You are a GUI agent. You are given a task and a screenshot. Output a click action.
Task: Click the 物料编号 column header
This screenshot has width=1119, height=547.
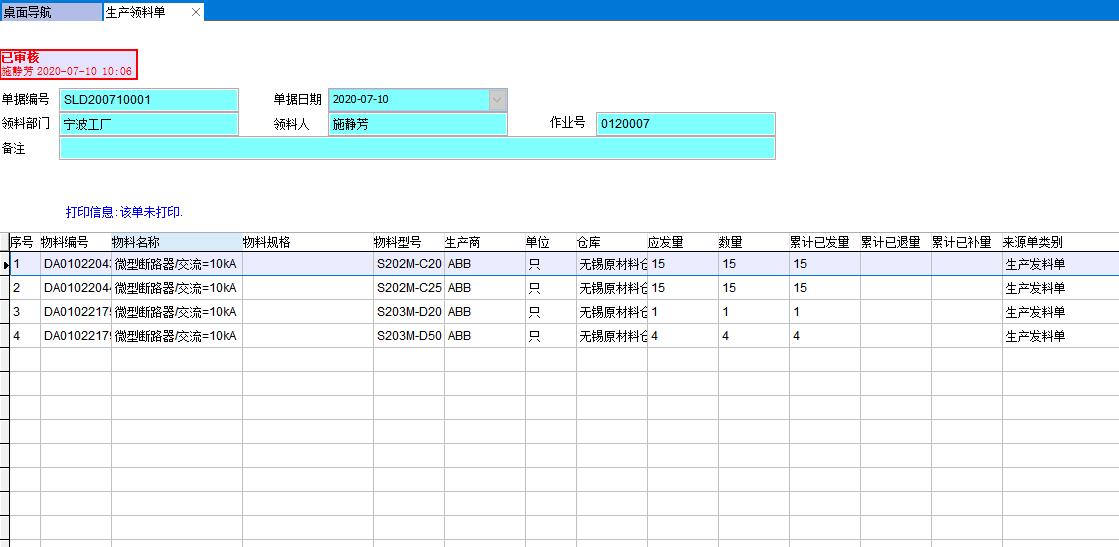75,242
